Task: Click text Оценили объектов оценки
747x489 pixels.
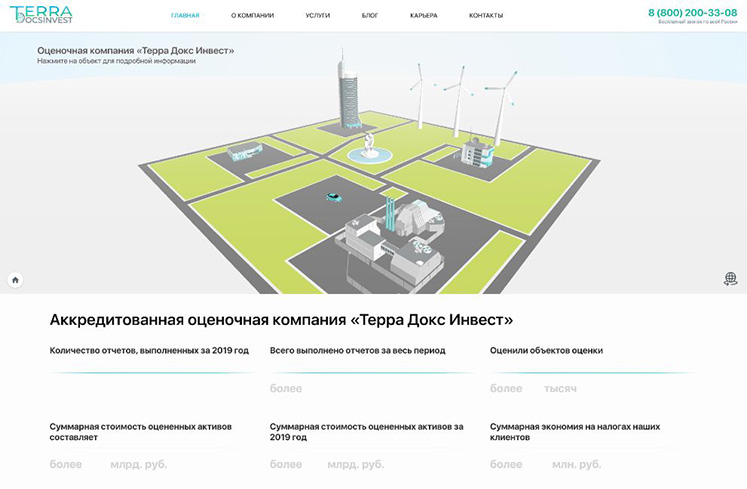Action: click(x=546, y=350)
